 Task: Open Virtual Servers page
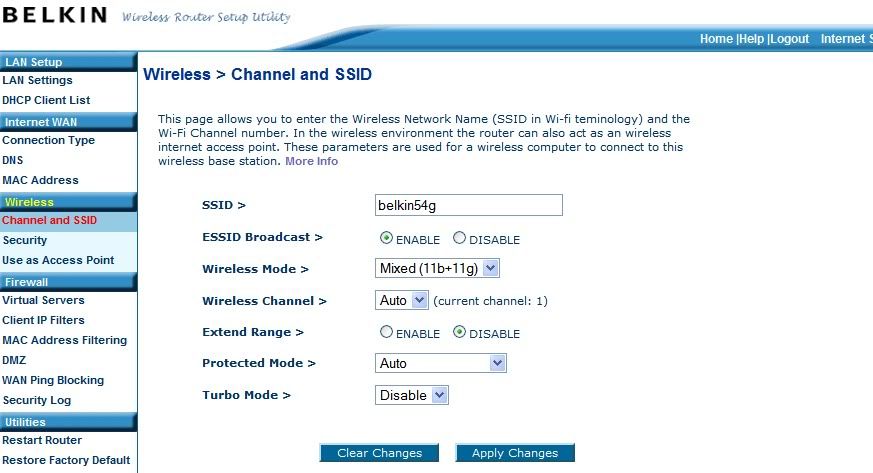tap(43, 300)
